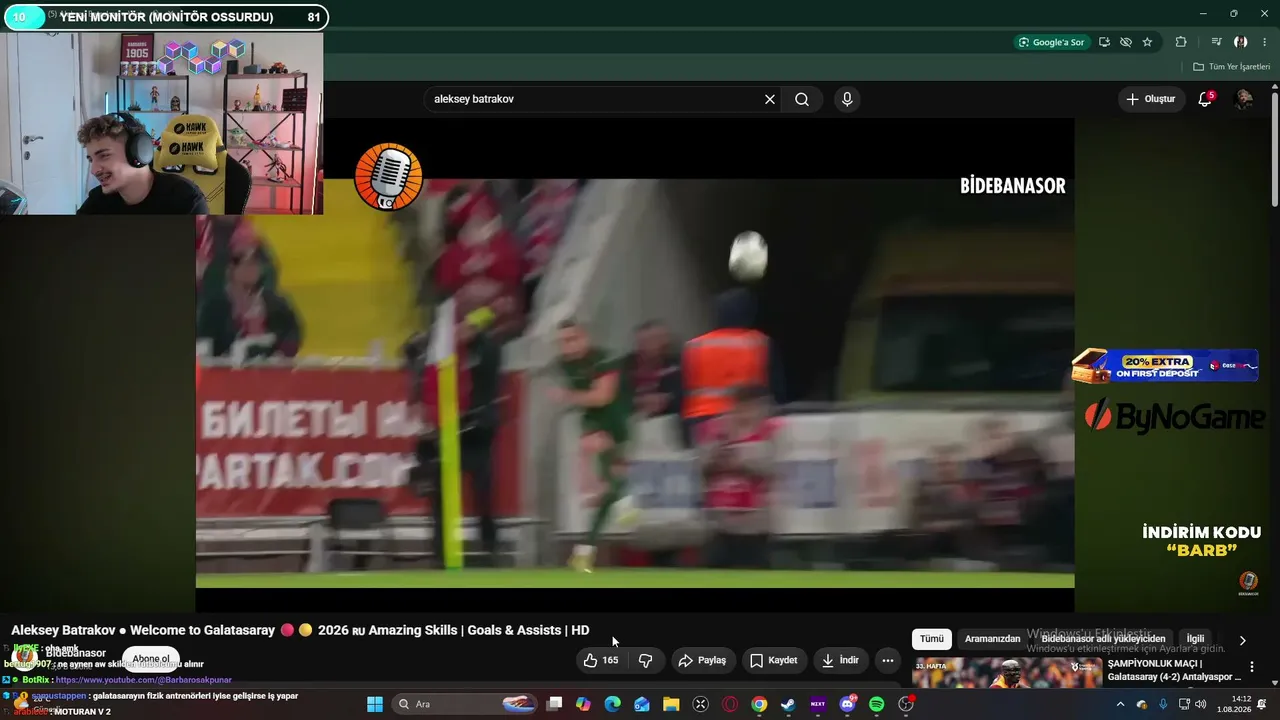
Task: Download video with the İndir button
Action: pos(841,660)
